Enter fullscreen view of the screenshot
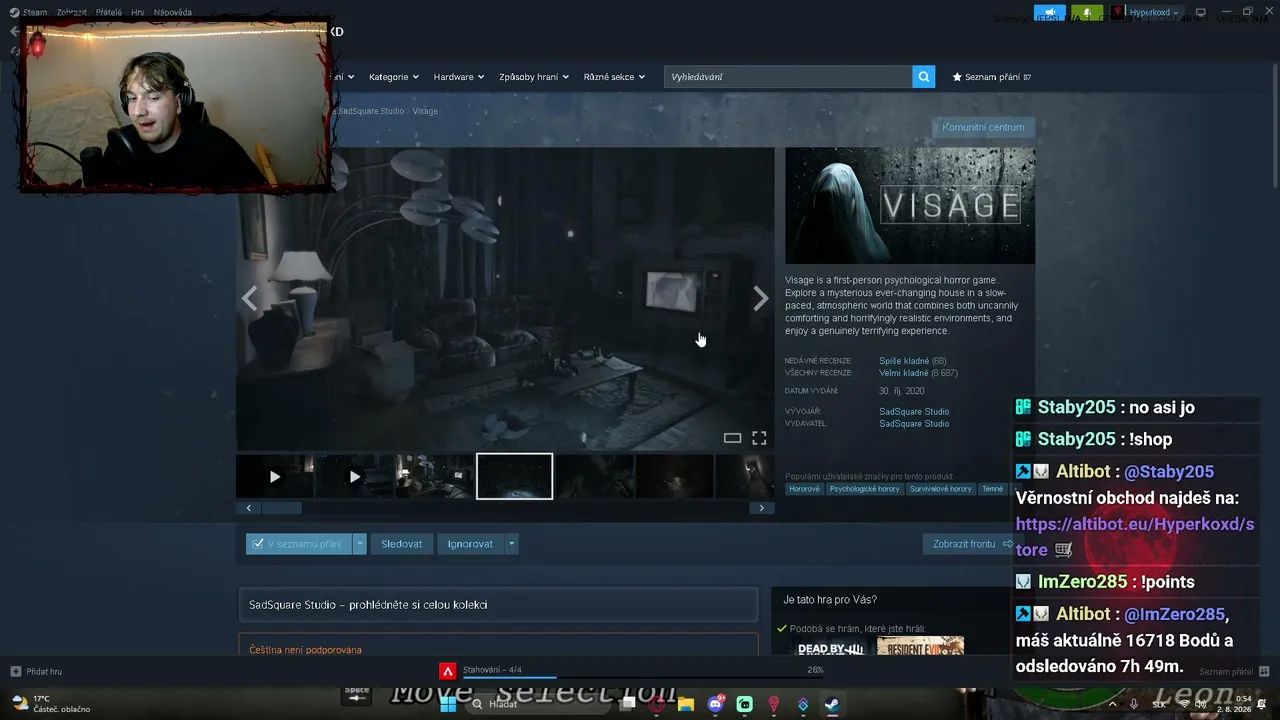 coord(759,438)
